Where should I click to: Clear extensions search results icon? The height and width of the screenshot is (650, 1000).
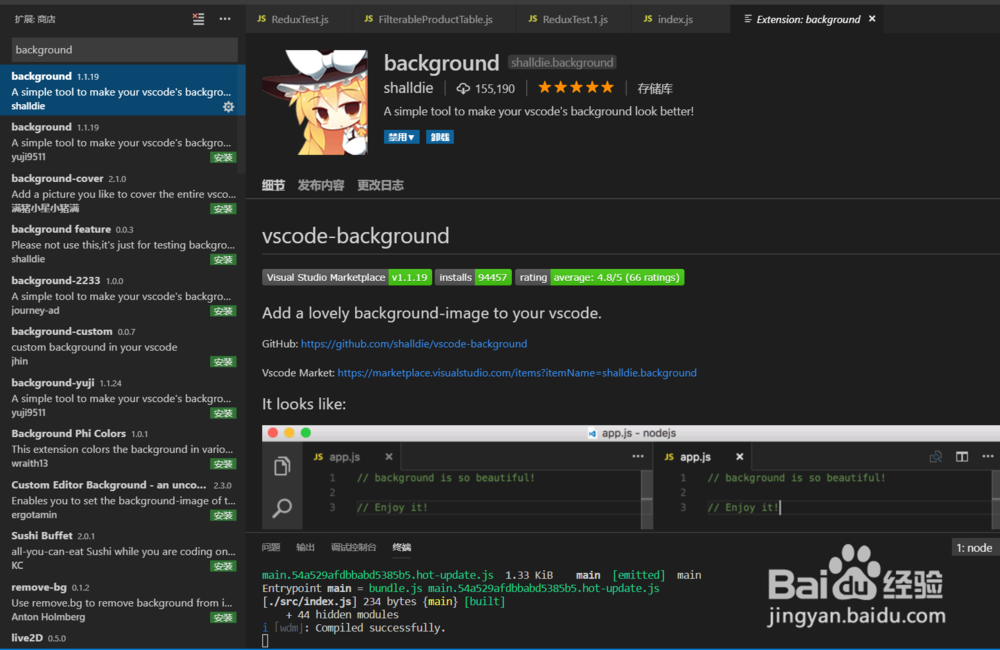click(198, 19)
